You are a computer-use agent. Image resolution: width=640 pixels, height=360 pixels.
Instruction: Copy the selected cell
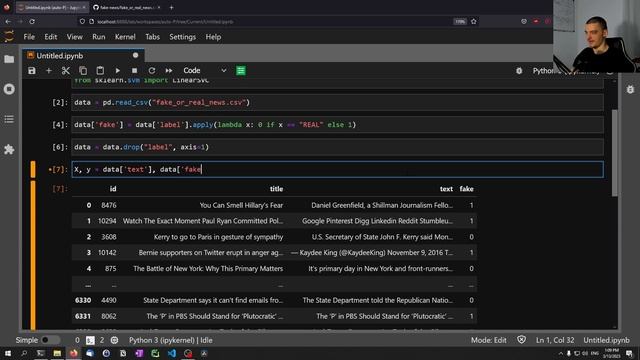pyautogui.click(x=83, y=71)
